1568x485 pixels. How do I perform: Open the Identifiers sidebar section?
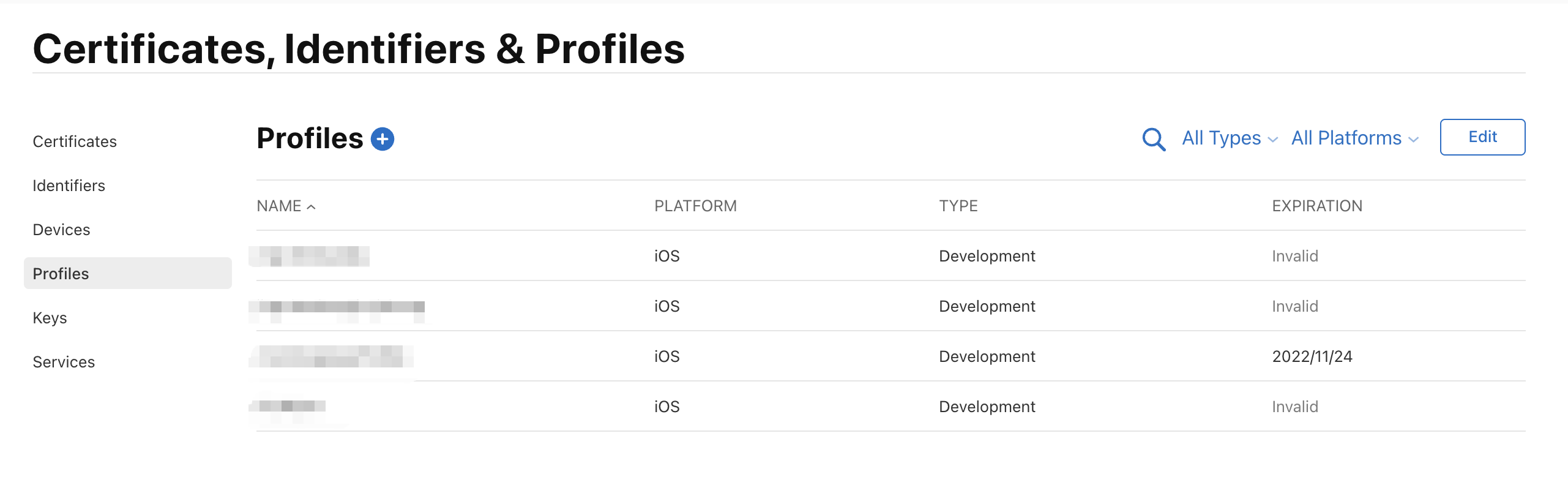point(69,186)
